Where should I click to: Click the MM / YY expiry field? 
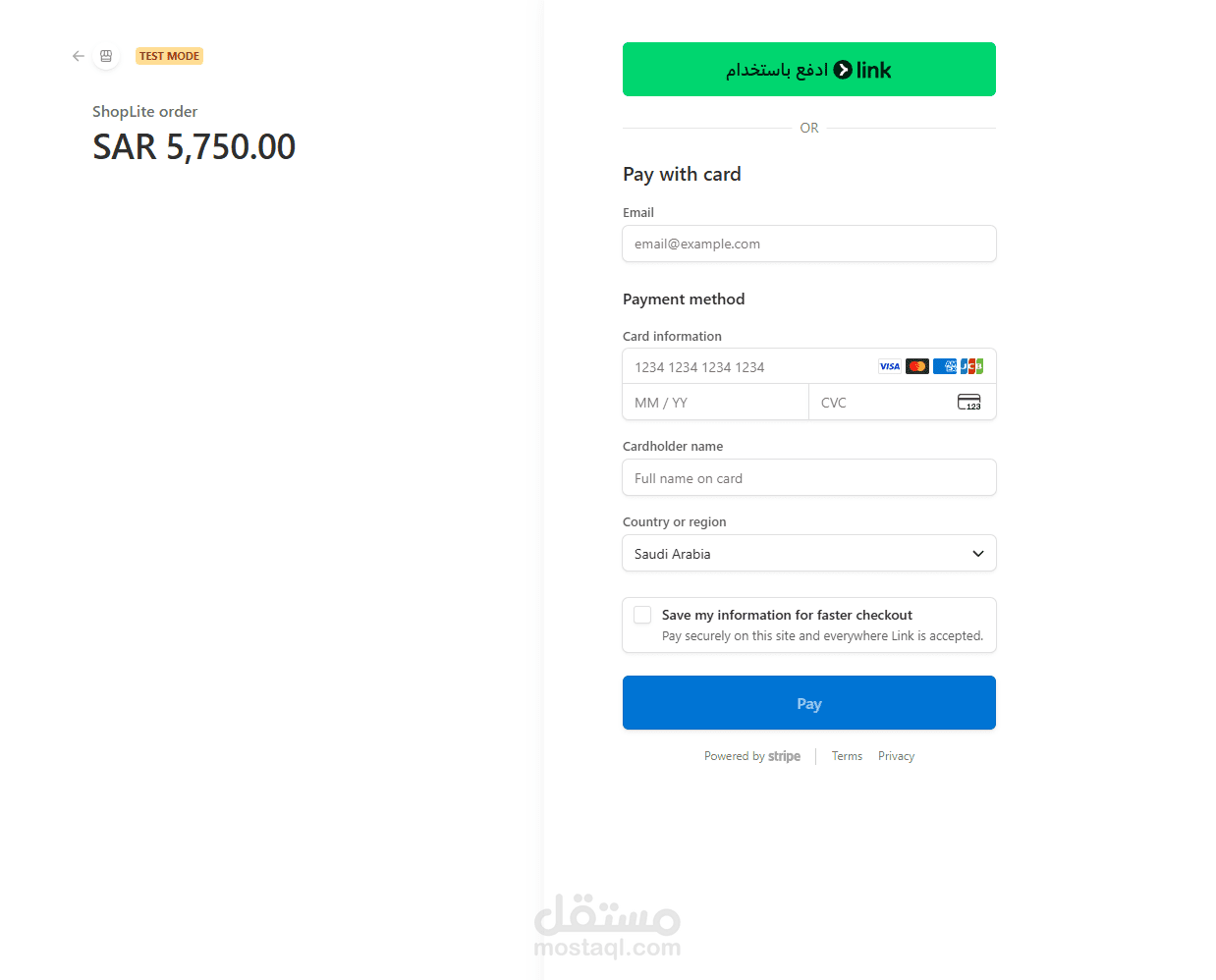click(x=714, y=403)
